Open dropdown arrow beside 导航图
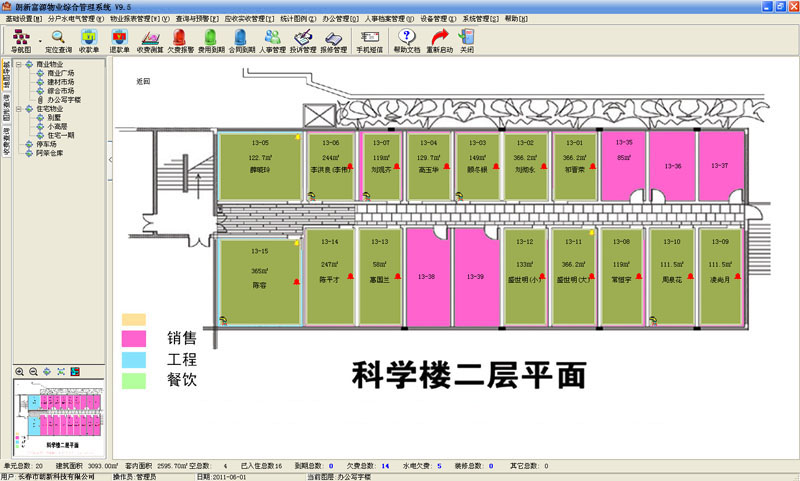800x481 pixels. tap(38, 40)
